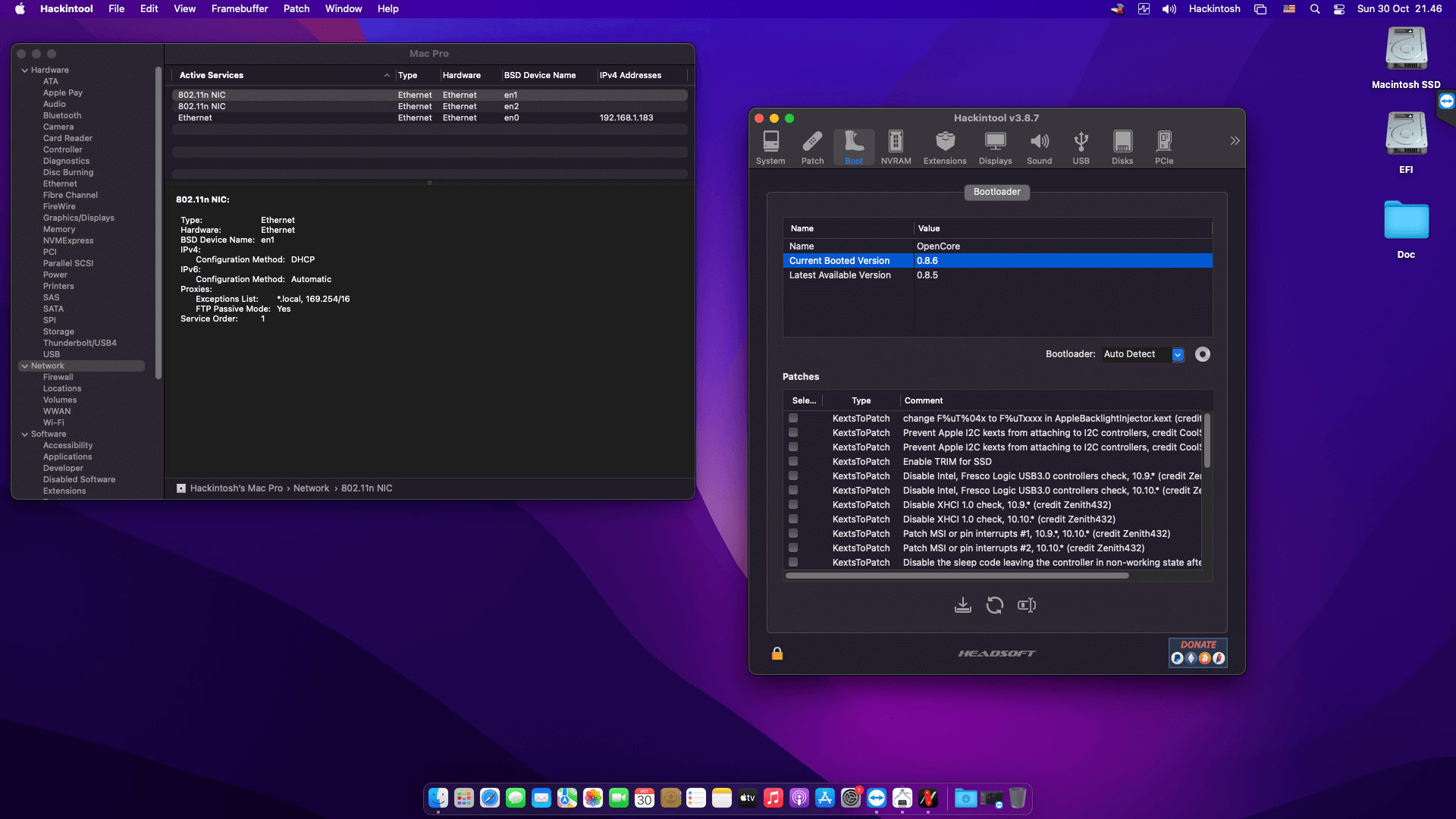
Task: Click the Donate button
Action: (x=1197, y=652)
